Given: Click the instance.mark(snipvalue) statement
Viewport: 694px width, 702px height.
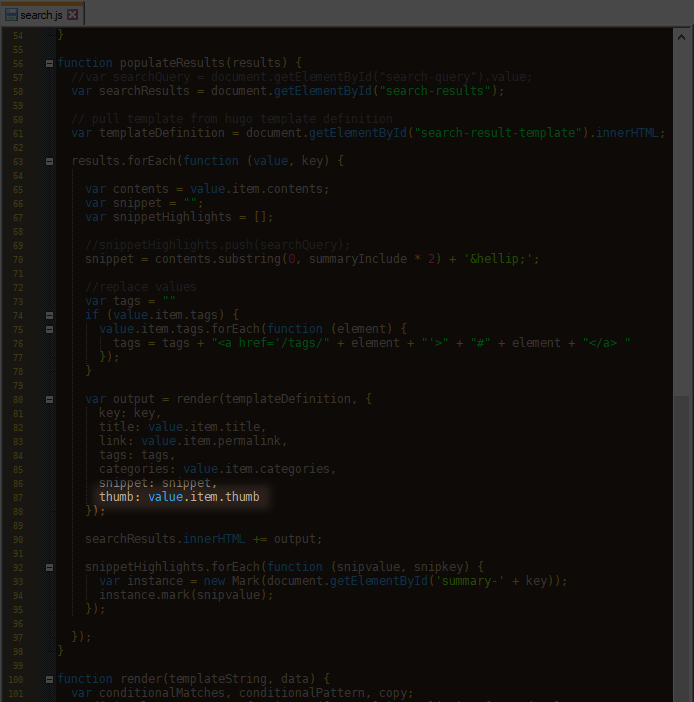Looking at the screenshot, I should point(185,594).
